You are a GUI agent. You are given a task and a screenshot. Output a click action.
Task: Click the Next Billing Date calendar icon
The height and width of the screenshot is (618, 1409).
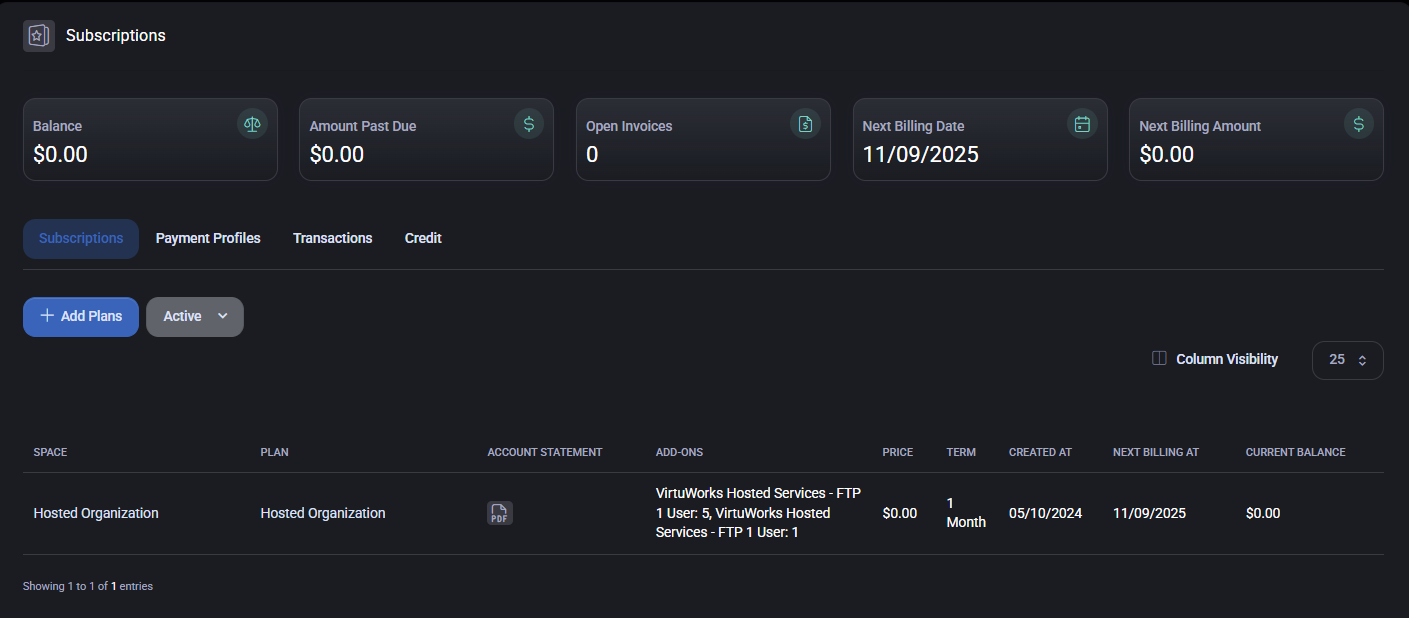[1082, 124]
